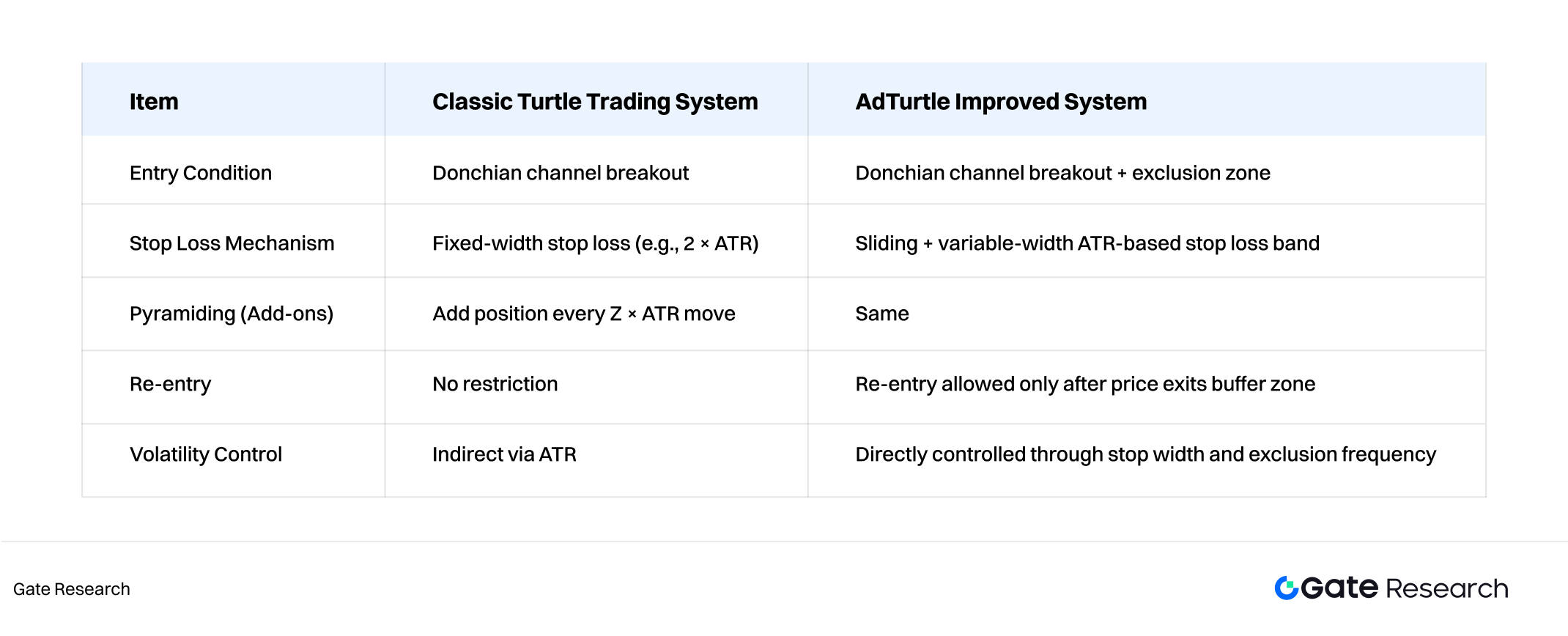Click the breakout + exclusion zone cell
Screen dimensions: 1568x636
pos(1063,173)
